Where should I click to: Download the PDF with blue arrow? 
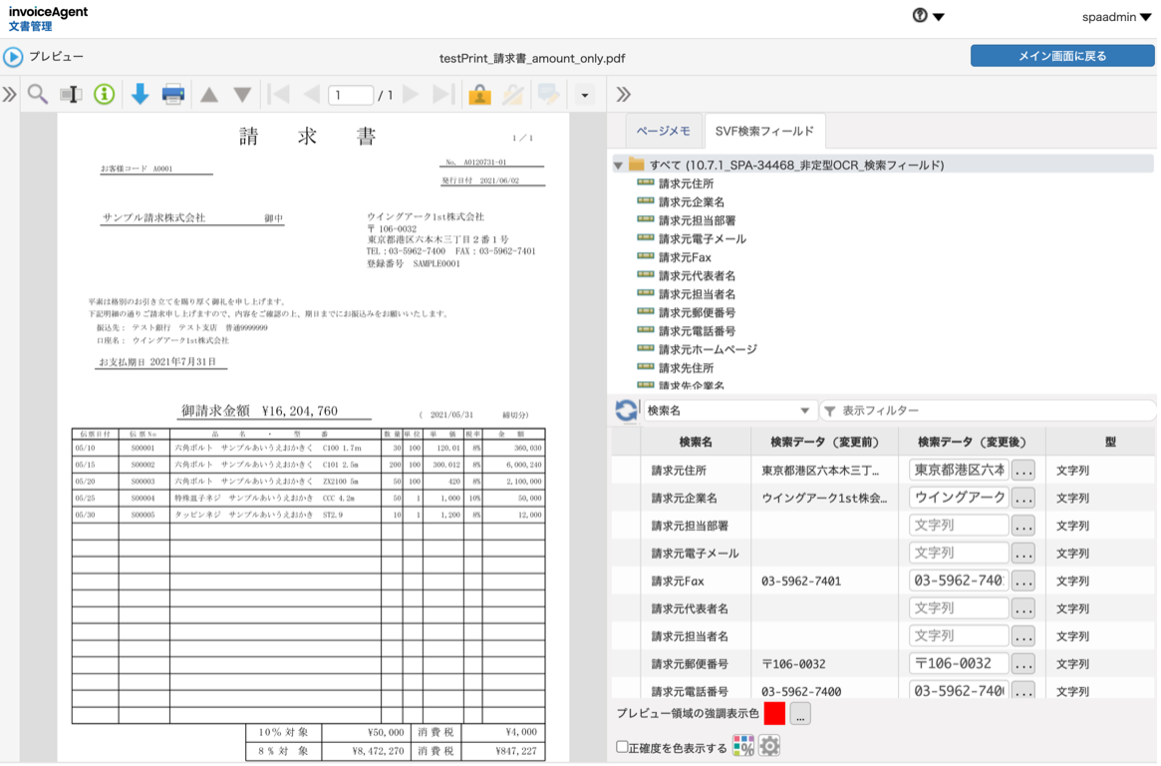point(139,95)
